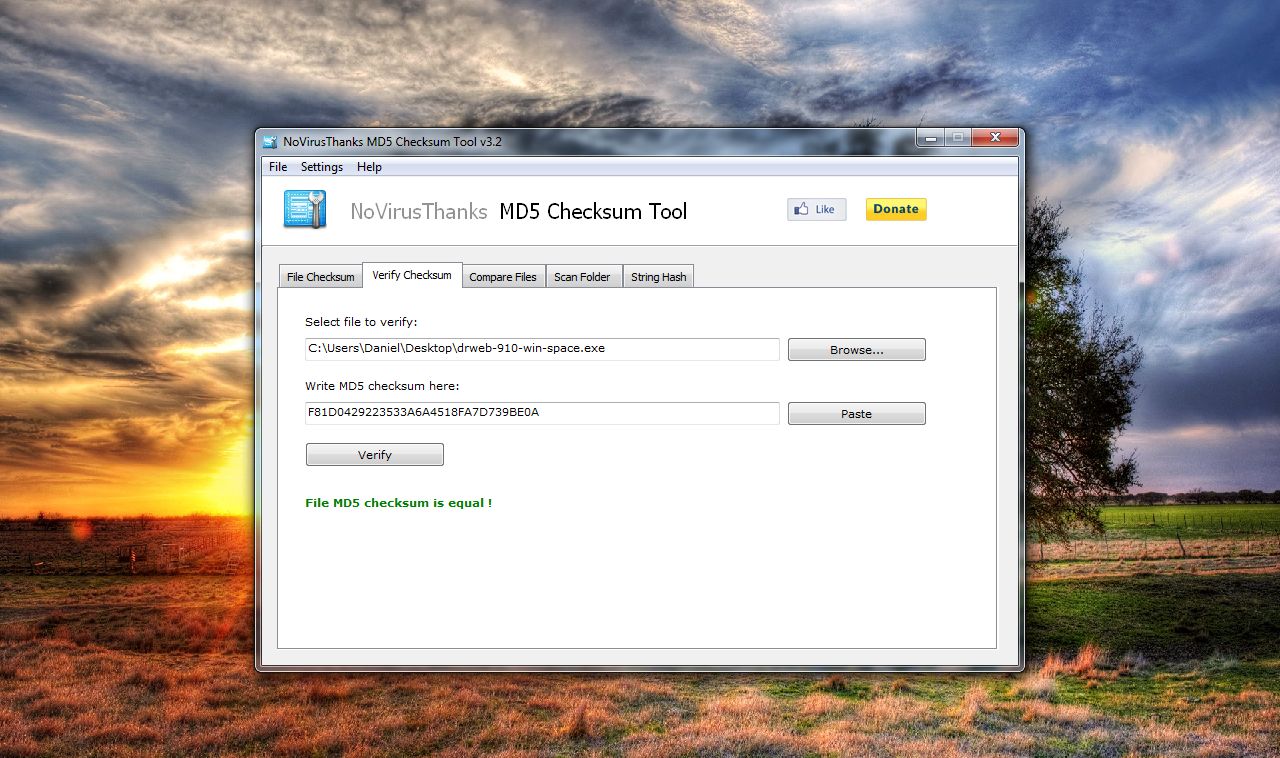Switch to the Compare Files tab
Viewport: 1280px width, 758px height.
[x=503, y=277]
